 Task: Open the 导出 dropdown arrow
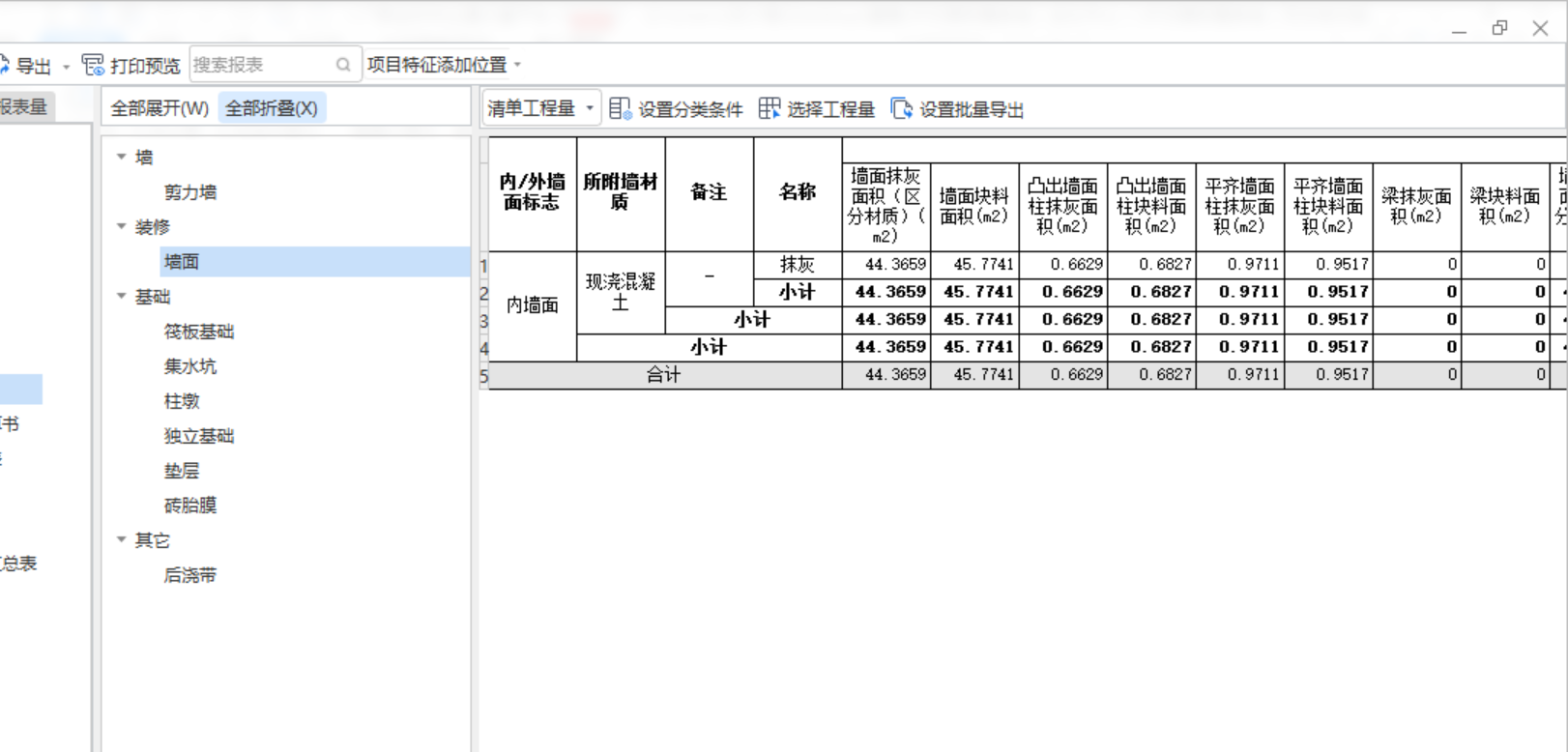tap(66, 67)
